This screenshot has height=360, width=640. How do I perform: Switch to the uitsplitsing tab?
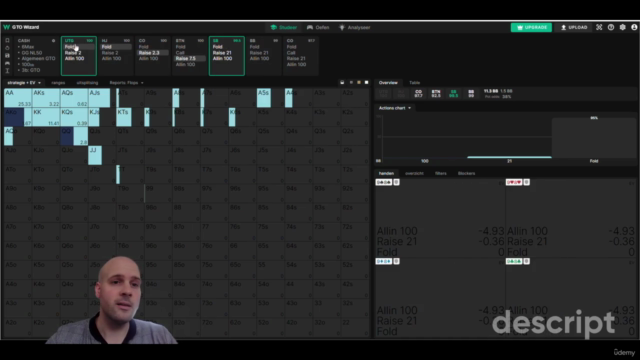pyautogui.click(x=87, y=83)
